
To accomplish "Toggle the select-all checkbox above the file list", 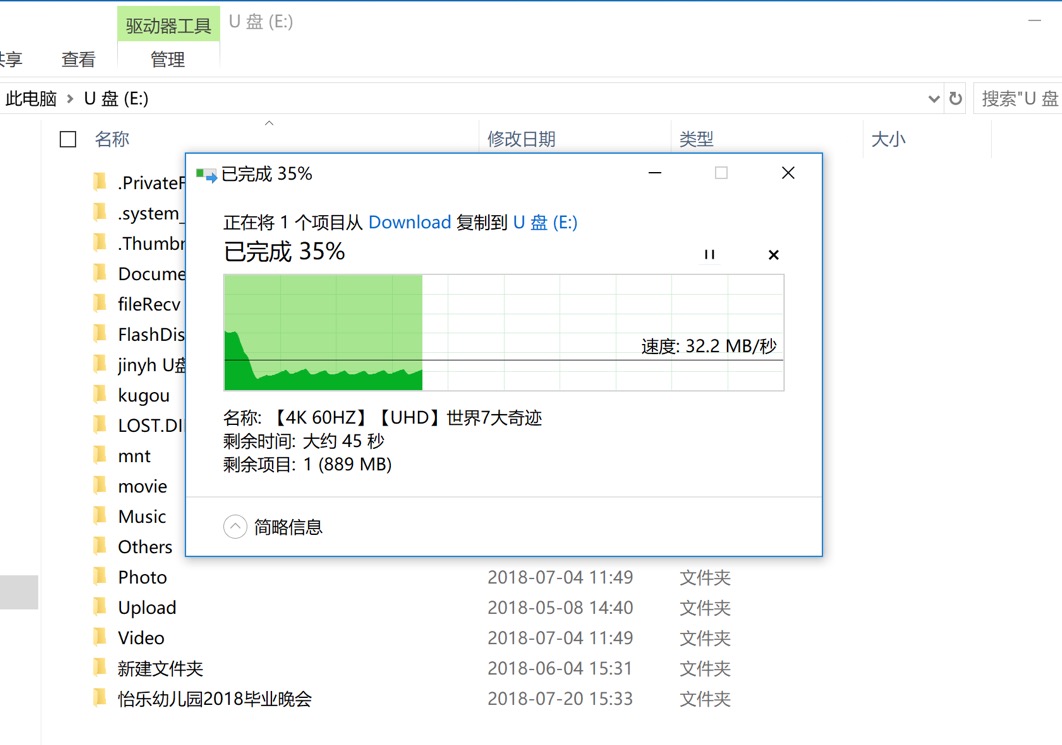I will (x=67, y=139).
